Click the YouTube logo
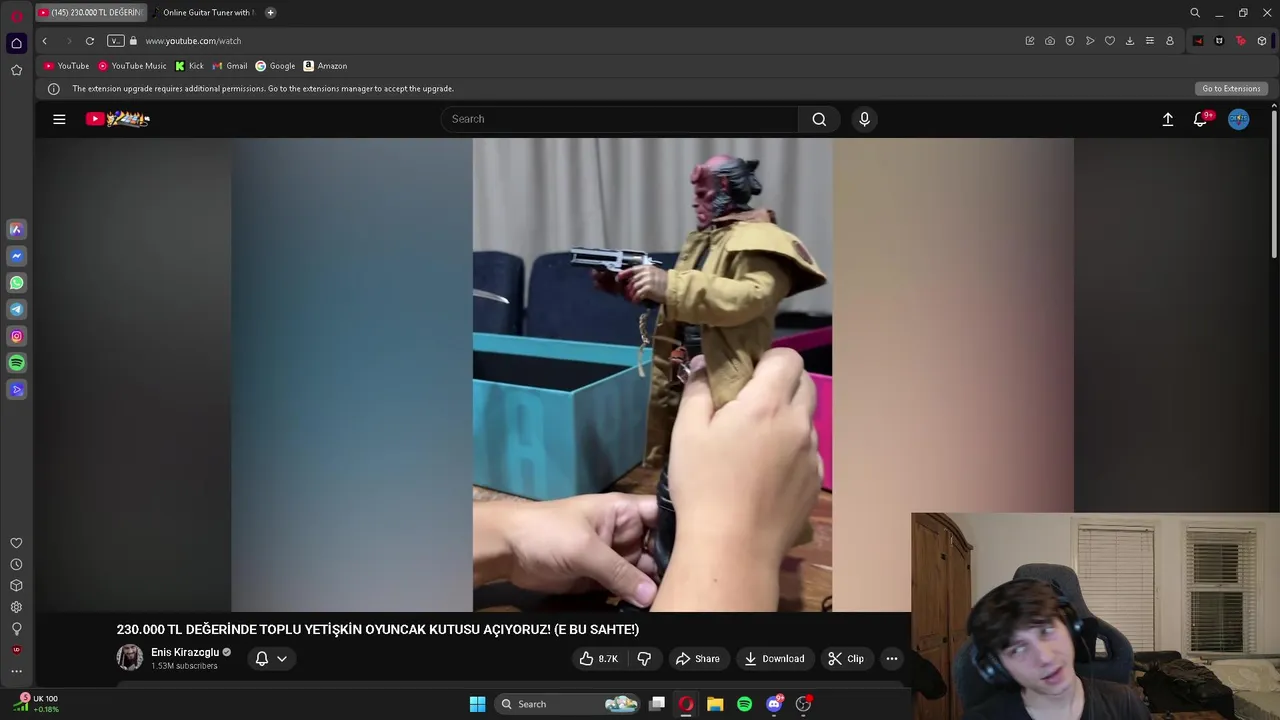The height and width of the screenshot is (720, 1280). (117, 119)
